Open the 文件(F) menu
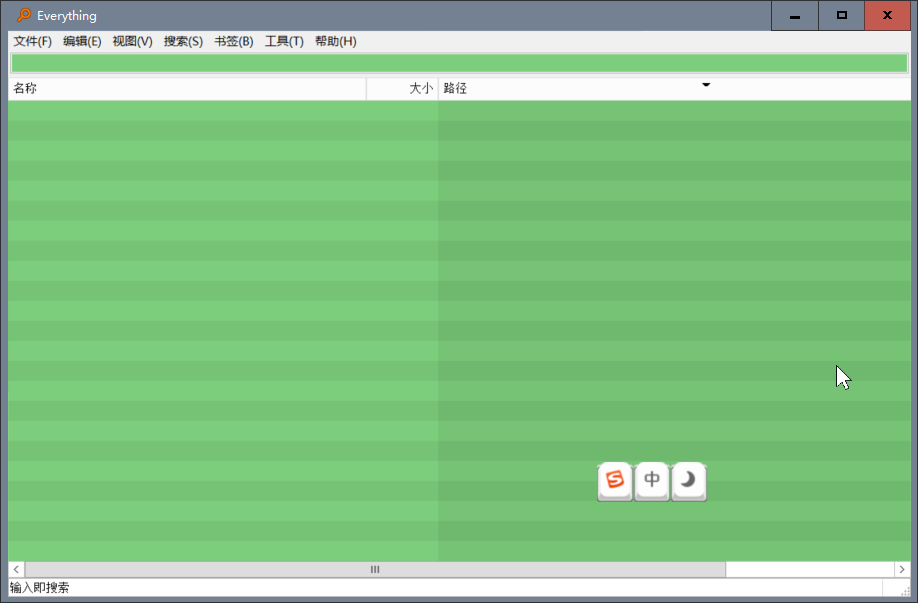Screen dimensions: 918x603 click(x=33, y=41)
